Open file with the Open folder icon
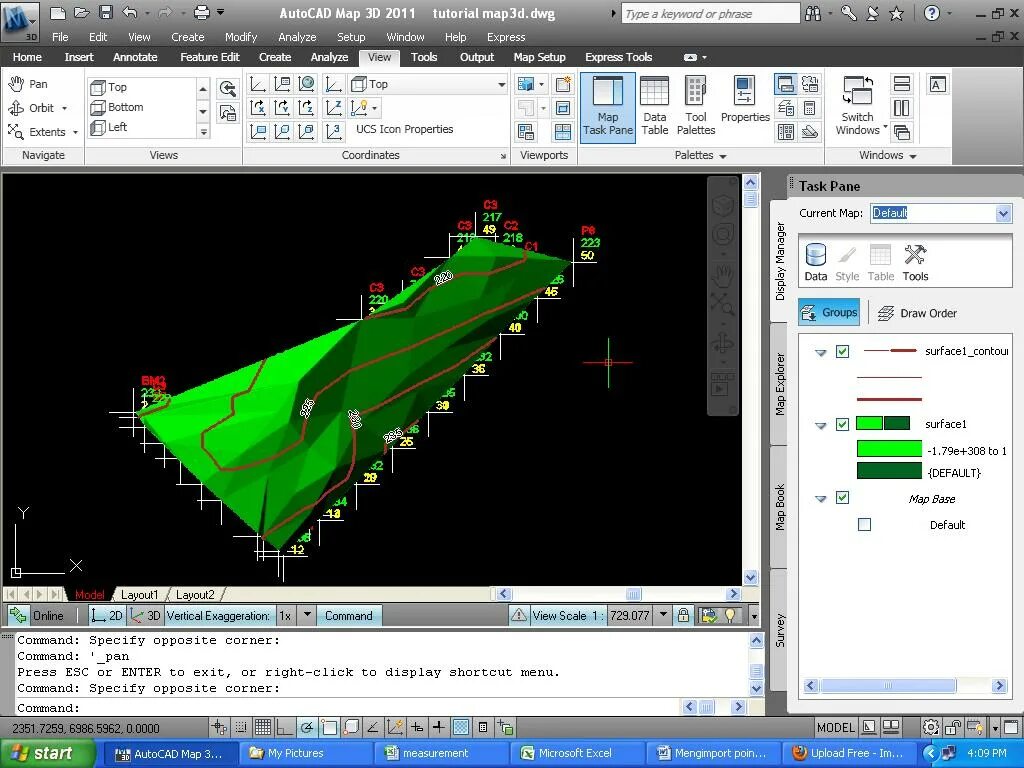This screenshot has width=1024, height=768. [x=81, y=12]
